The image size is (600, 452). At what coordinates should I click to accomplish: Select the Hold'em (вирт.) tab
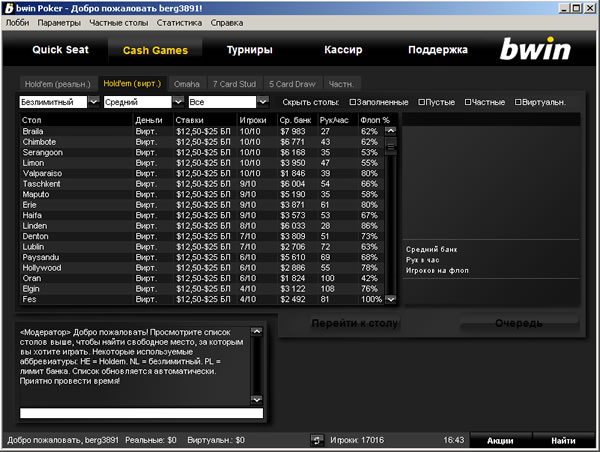(132, 83)
